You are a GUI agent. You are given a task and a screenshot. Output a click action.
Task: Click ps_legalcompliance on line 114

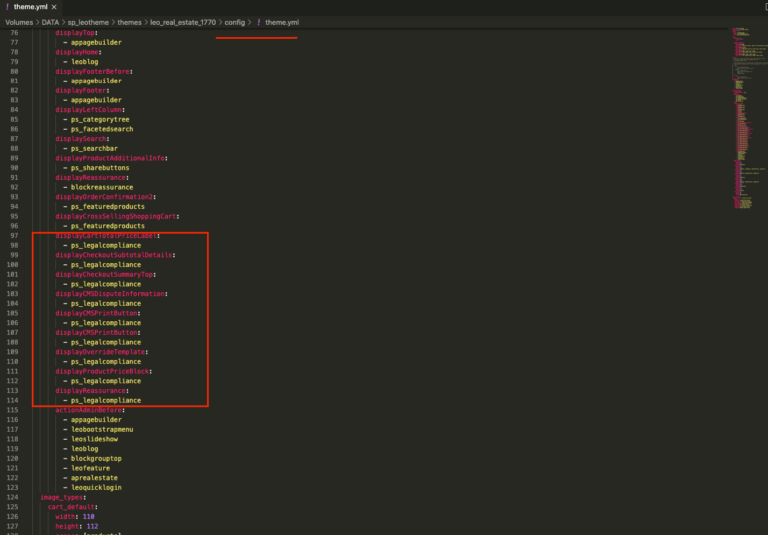click(x=106, y=400)
